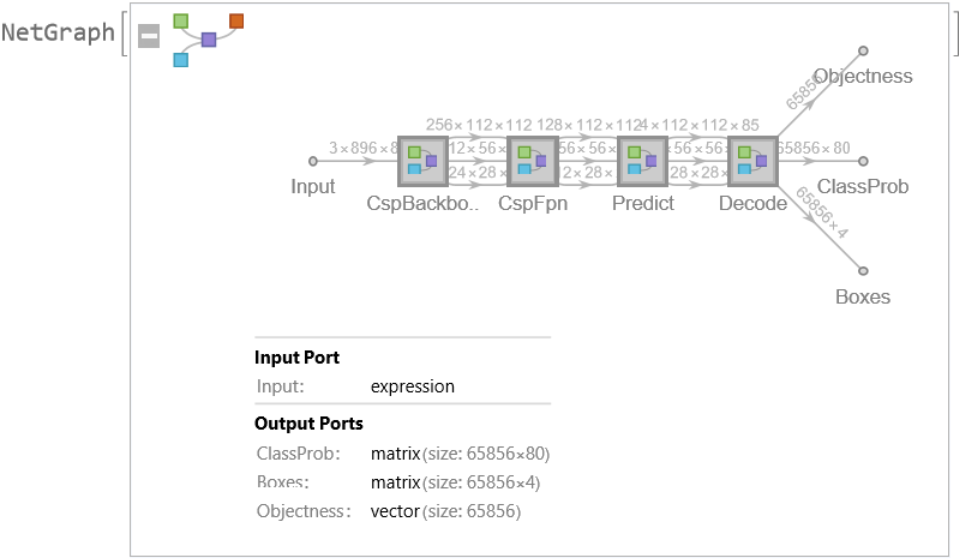Screen dimensions: 966x560
Task: Click the ClassProb output port circle
Action: point(863,161)
